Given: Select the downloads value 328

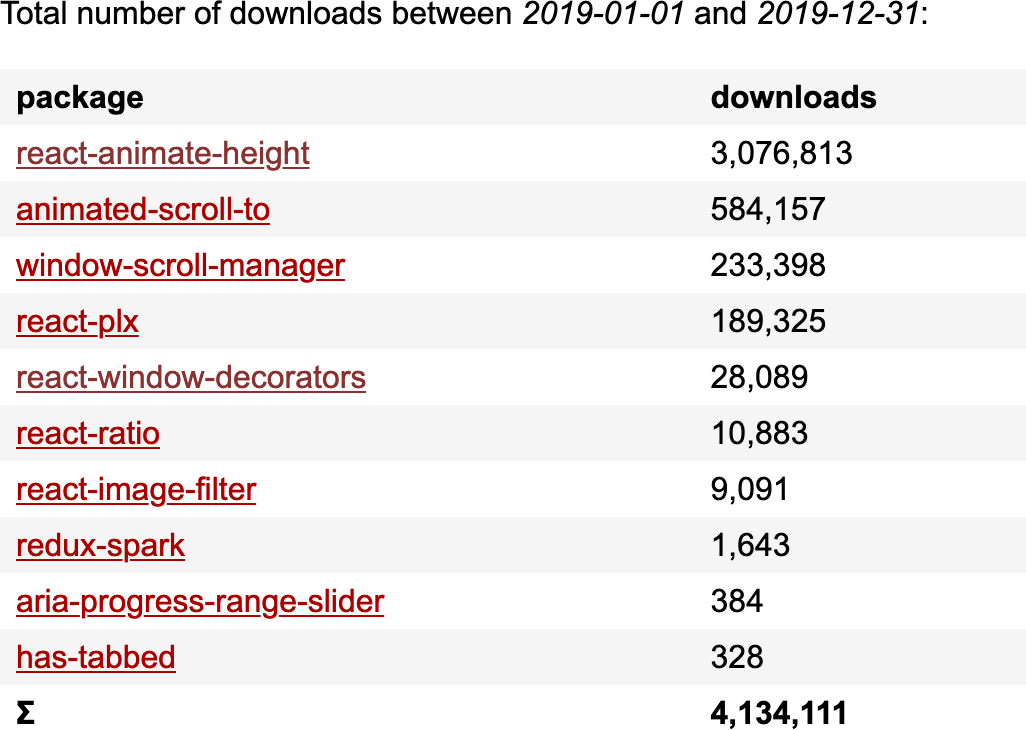Looking at the screenshot, I should point(737,657).
